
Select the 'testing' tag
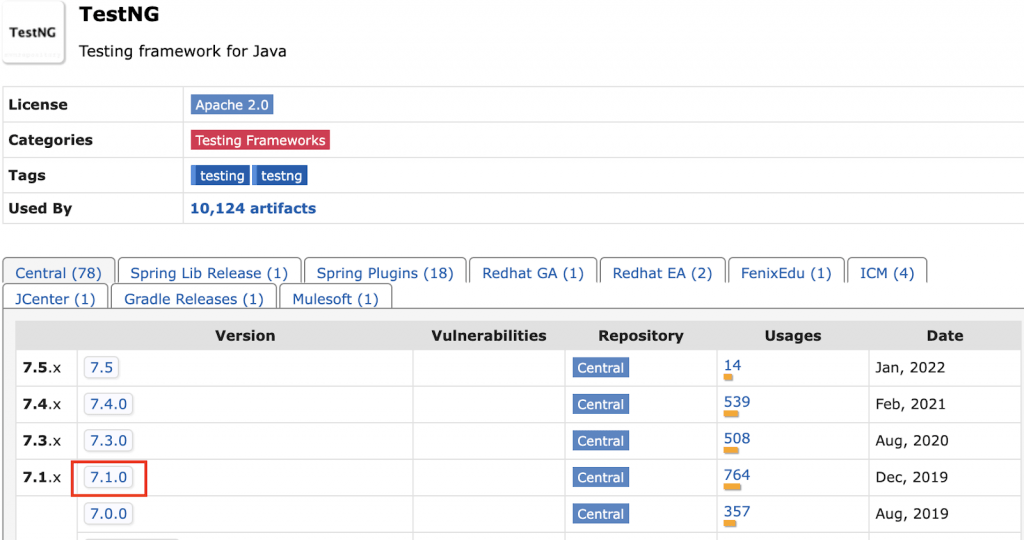(x=221, y=176)
